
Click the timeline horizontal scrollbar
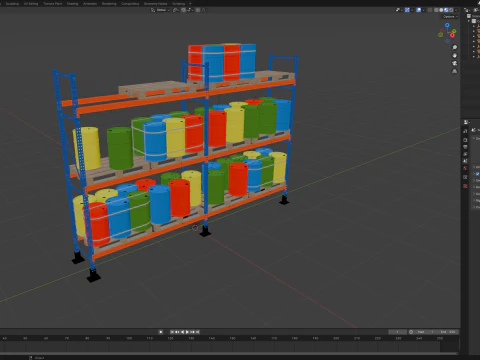[x=230, y=353]
